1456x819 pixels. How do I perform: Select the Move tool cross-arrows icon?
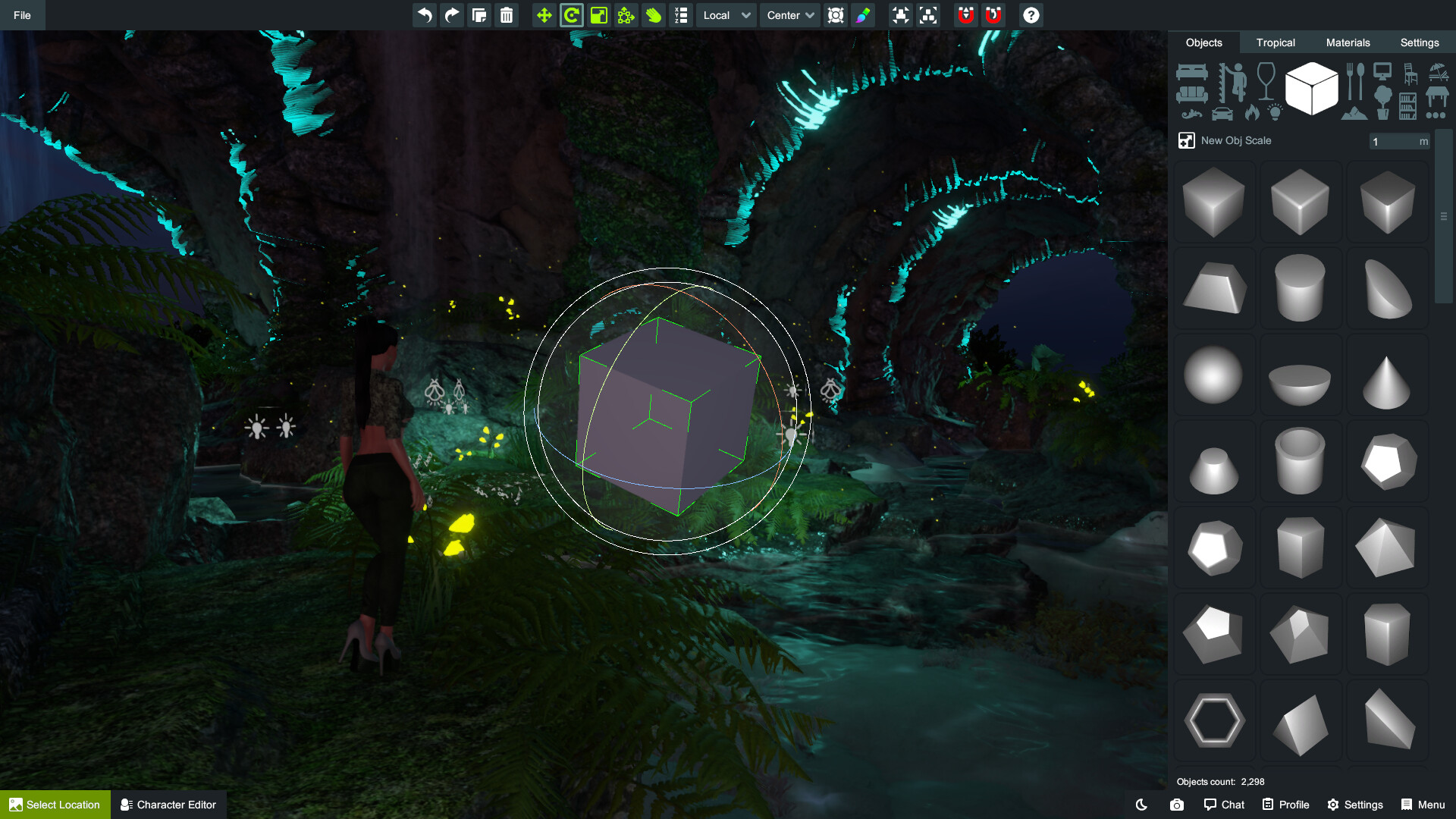544,15
